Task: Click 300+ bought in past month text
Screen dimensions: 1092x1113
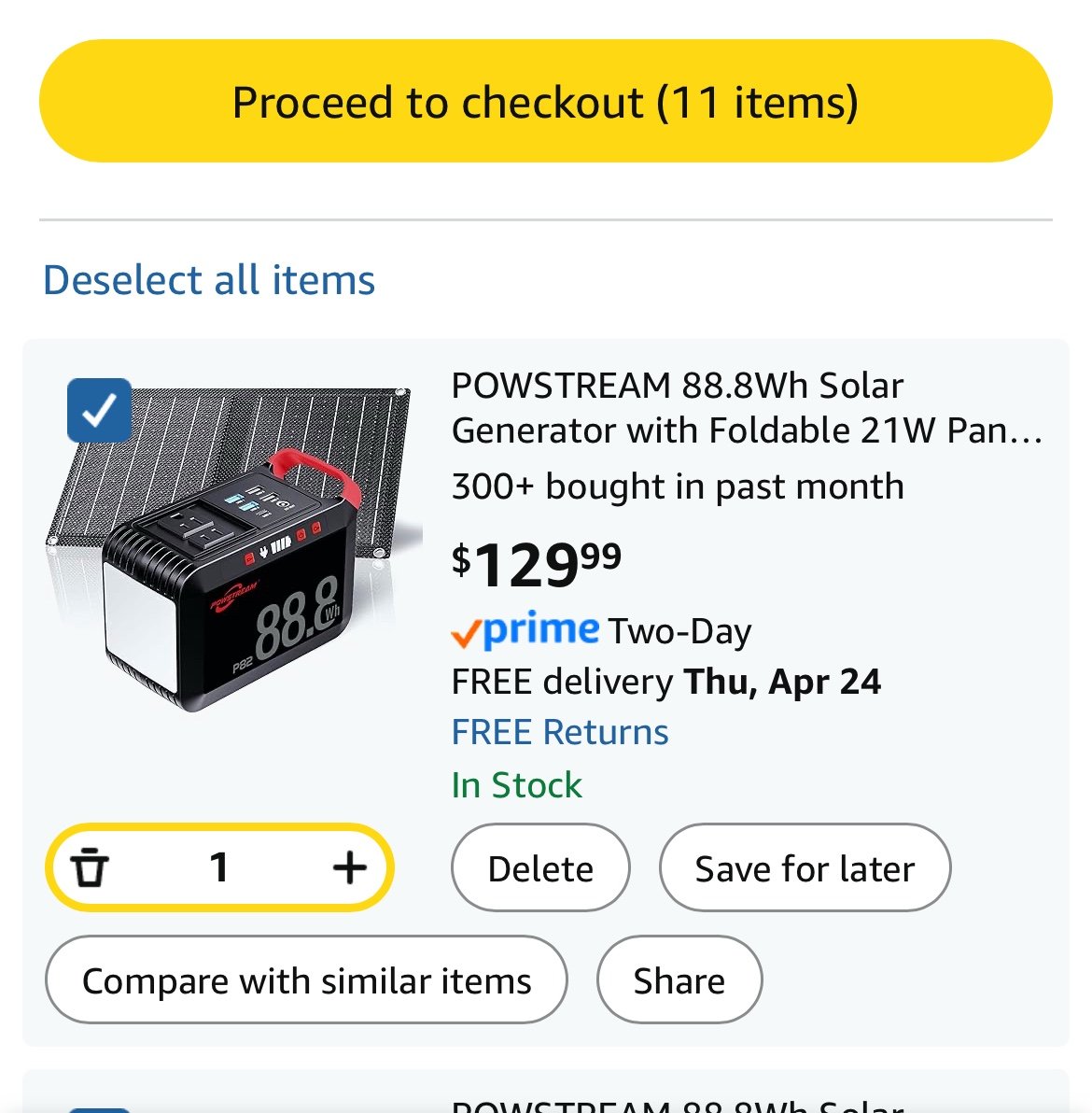Action: (x=678, y=487)
